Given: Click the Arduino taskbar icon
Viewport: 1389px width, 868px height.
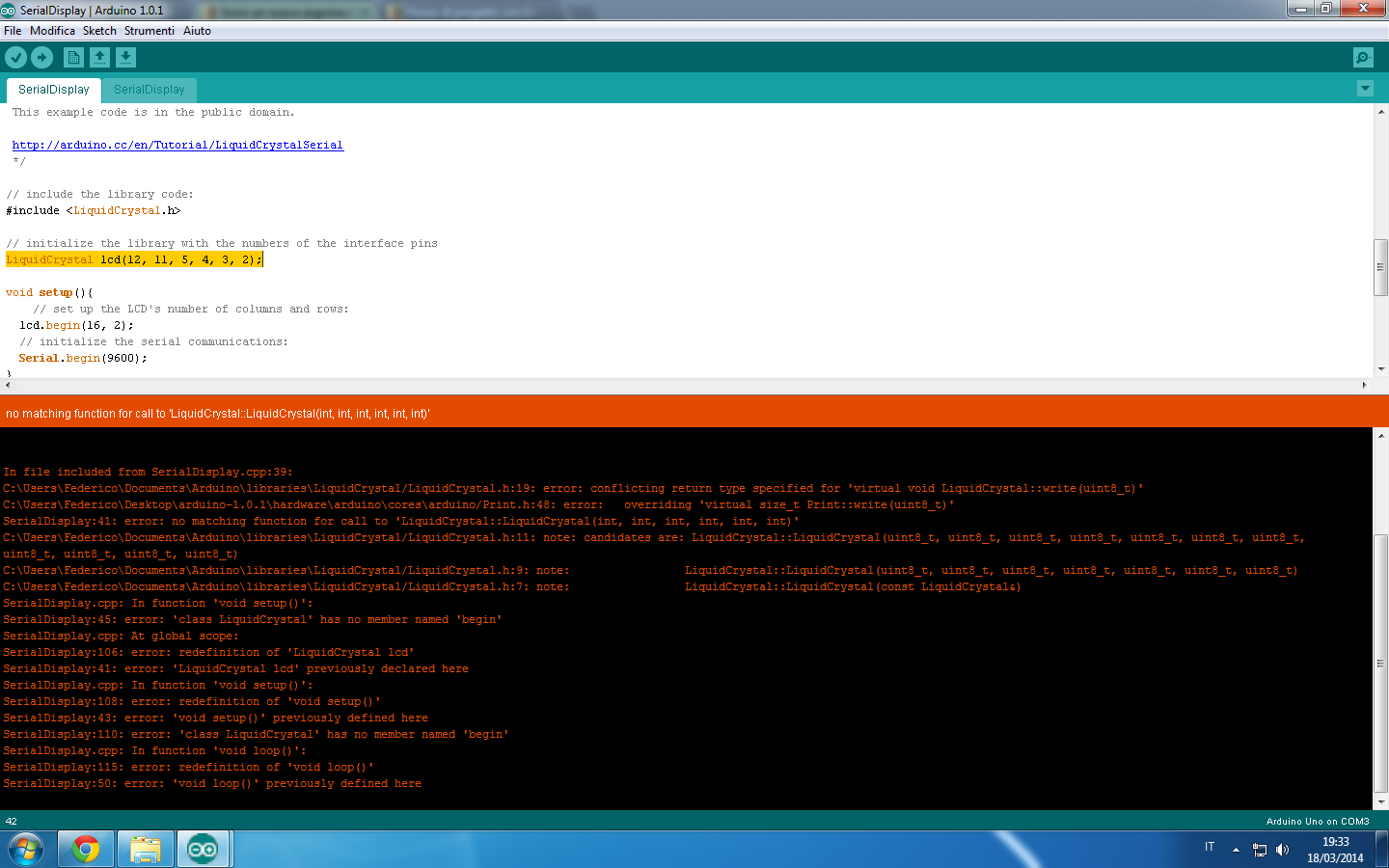Looking at the screenshot, I should coord(203,849).
